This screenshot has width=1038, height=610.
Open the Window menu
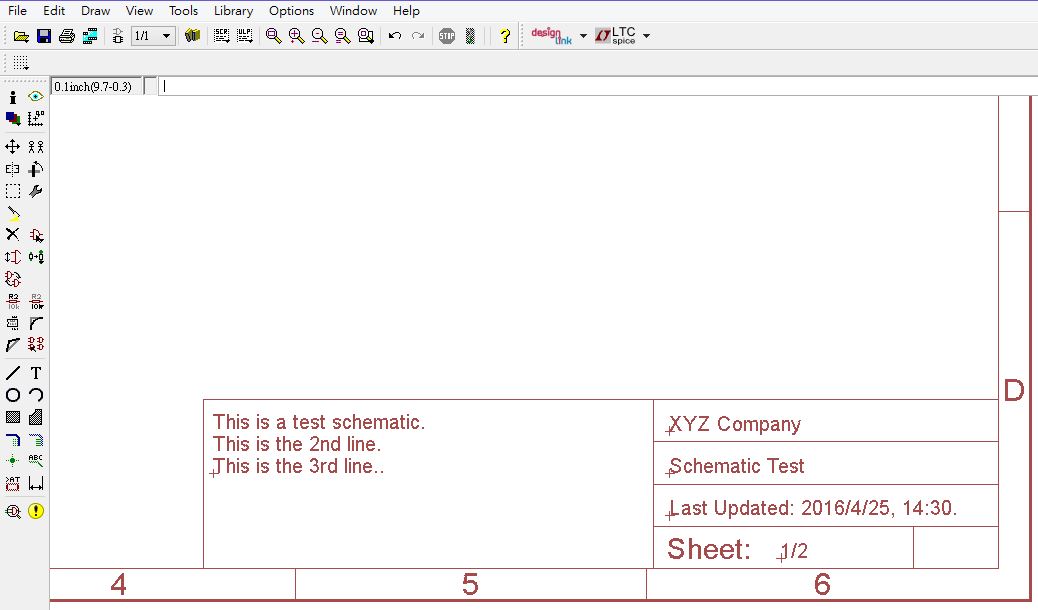(353, 11)
